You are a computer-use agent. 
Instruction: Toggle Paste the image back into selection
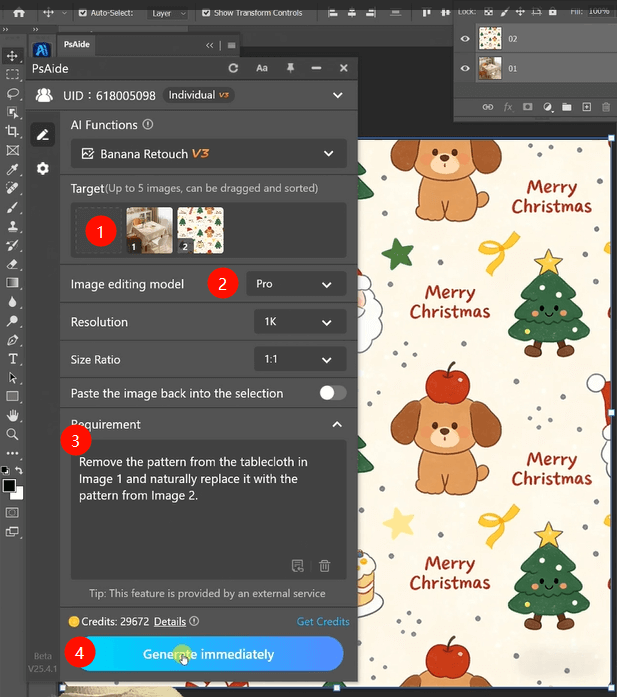(x=332, y=393)
